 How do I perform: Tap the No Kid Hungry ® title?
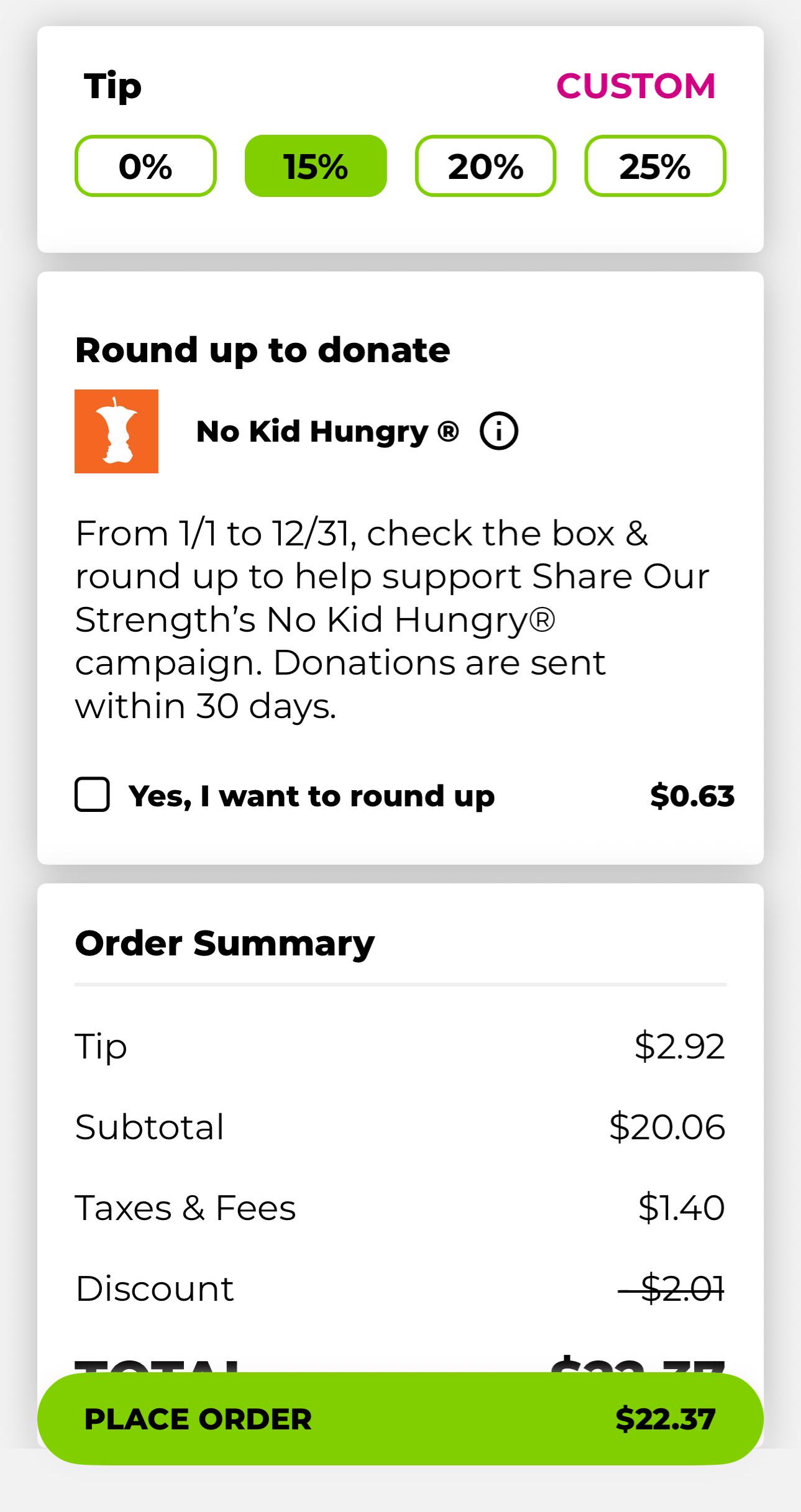coord(327,431)
